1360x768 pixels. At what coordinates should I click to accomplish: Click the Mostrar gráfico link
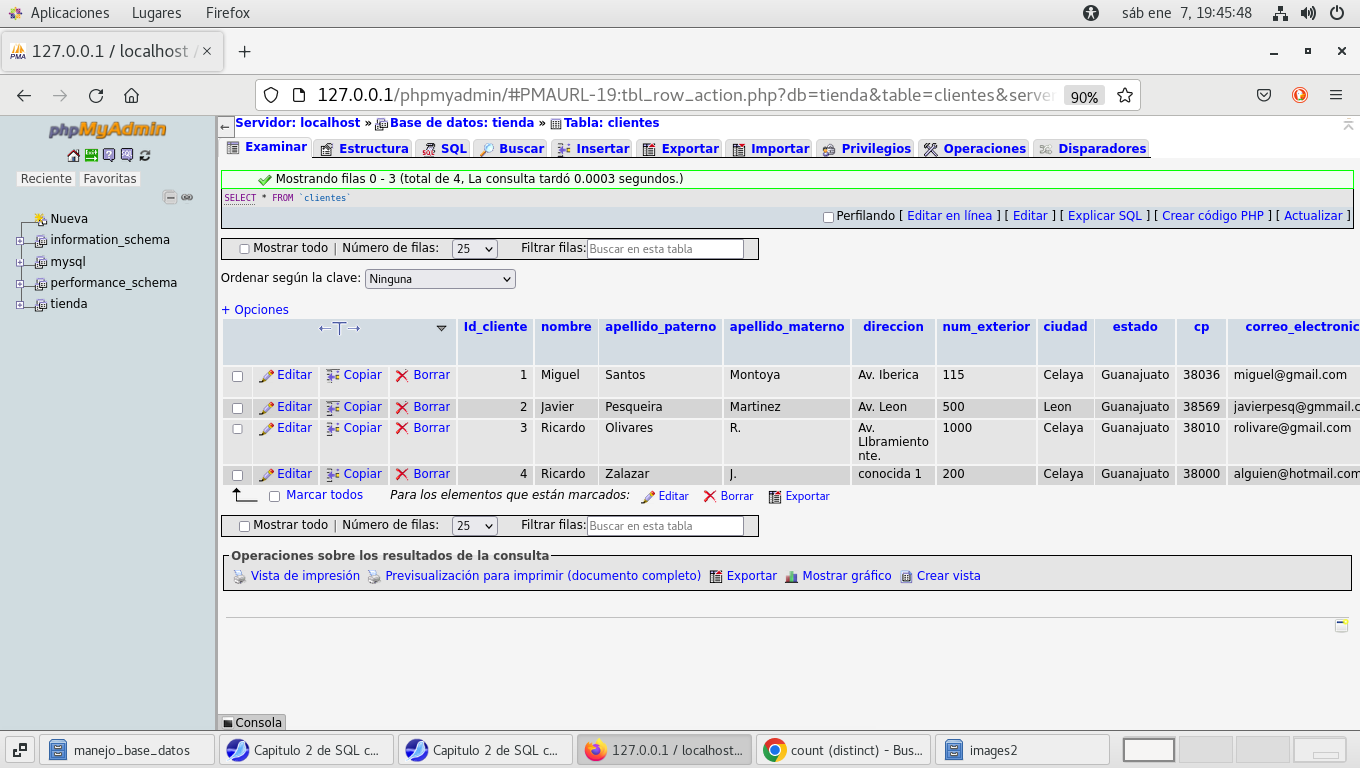tap(846, 576)
